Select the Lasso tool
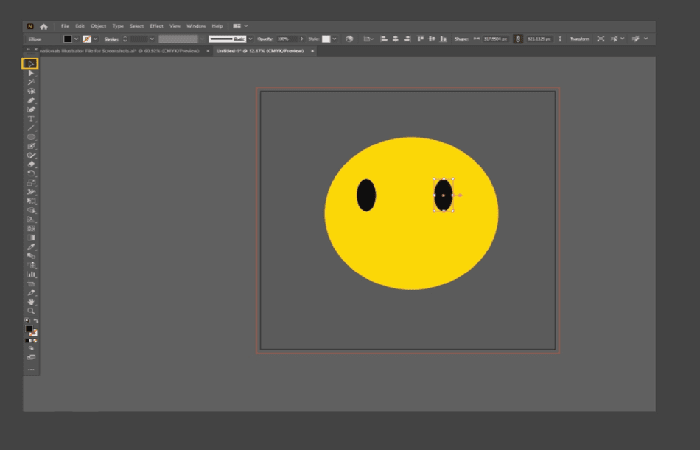700x450 pixels. tap(31, 91)
